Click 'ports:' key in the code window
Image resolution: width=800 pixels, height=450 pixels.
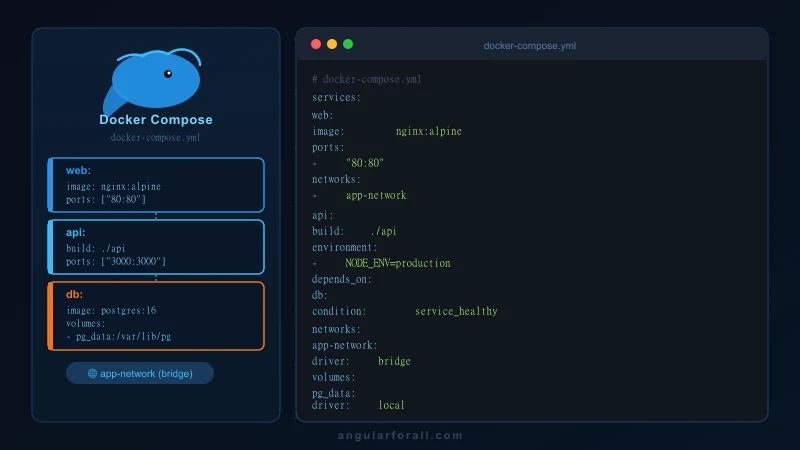[328, 147]
